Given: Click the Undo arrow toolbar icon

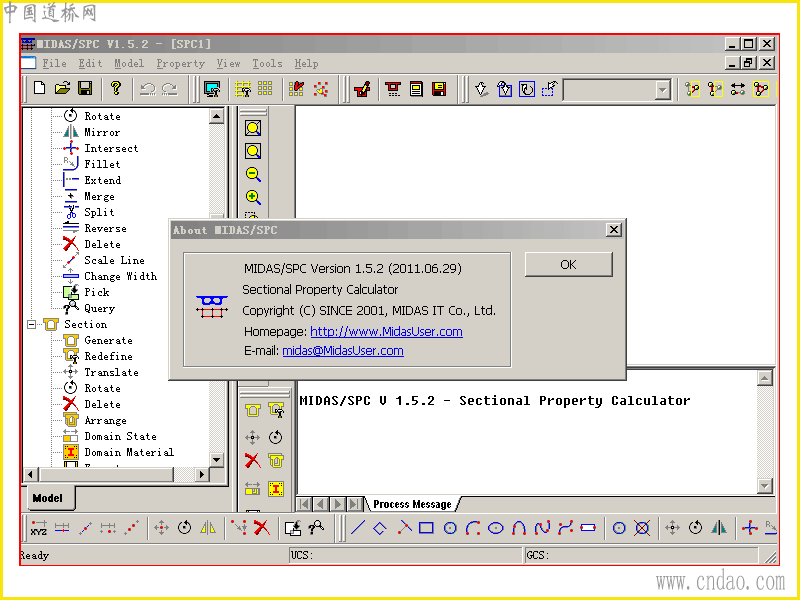Looking at the screenshot, I should [147, 89].
